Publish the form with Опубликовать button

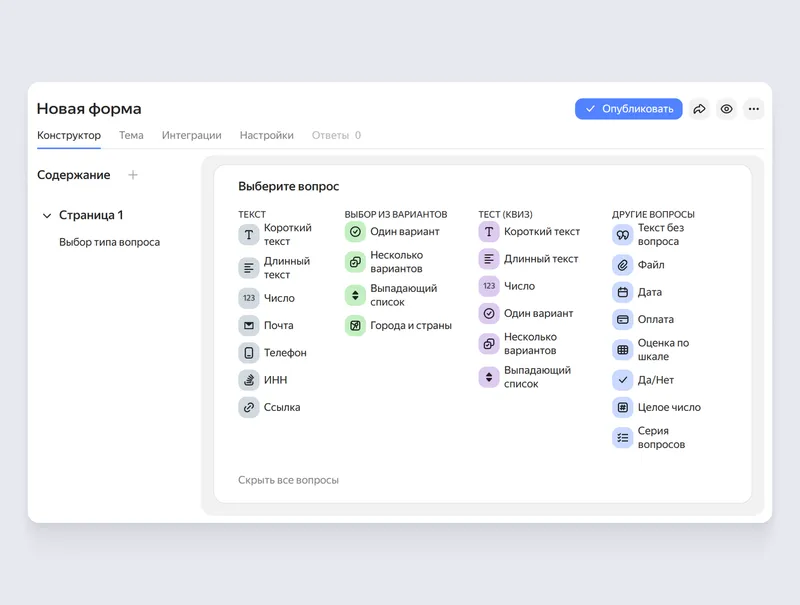629,109
